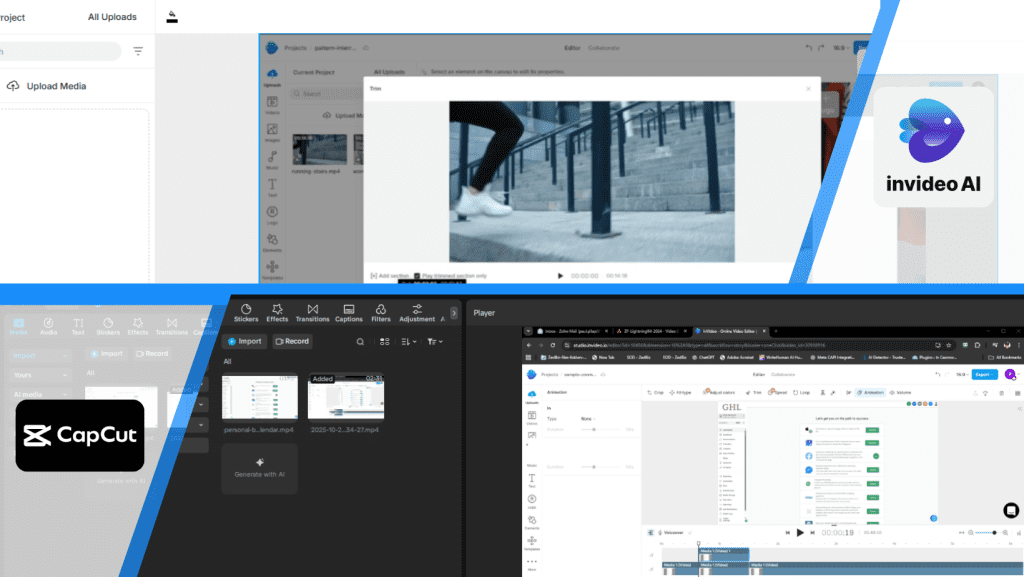This screenshot has width=1024, height=577.
Task: Toggle Play trimmed section only checkbox
Action: tap(417, 275)
